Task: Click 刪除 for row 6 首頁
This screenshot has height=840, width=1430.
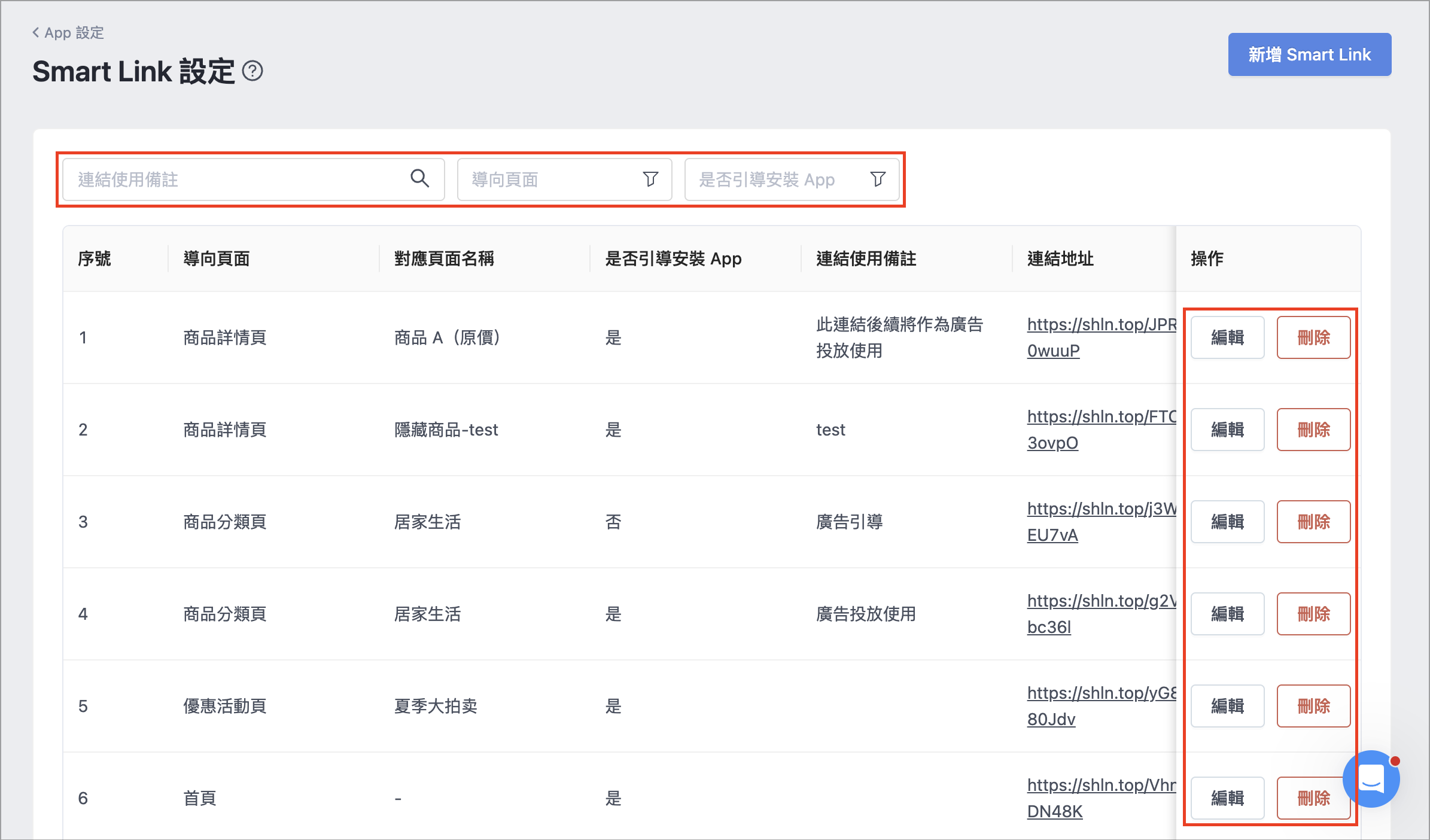Action: click(1313, 798)
